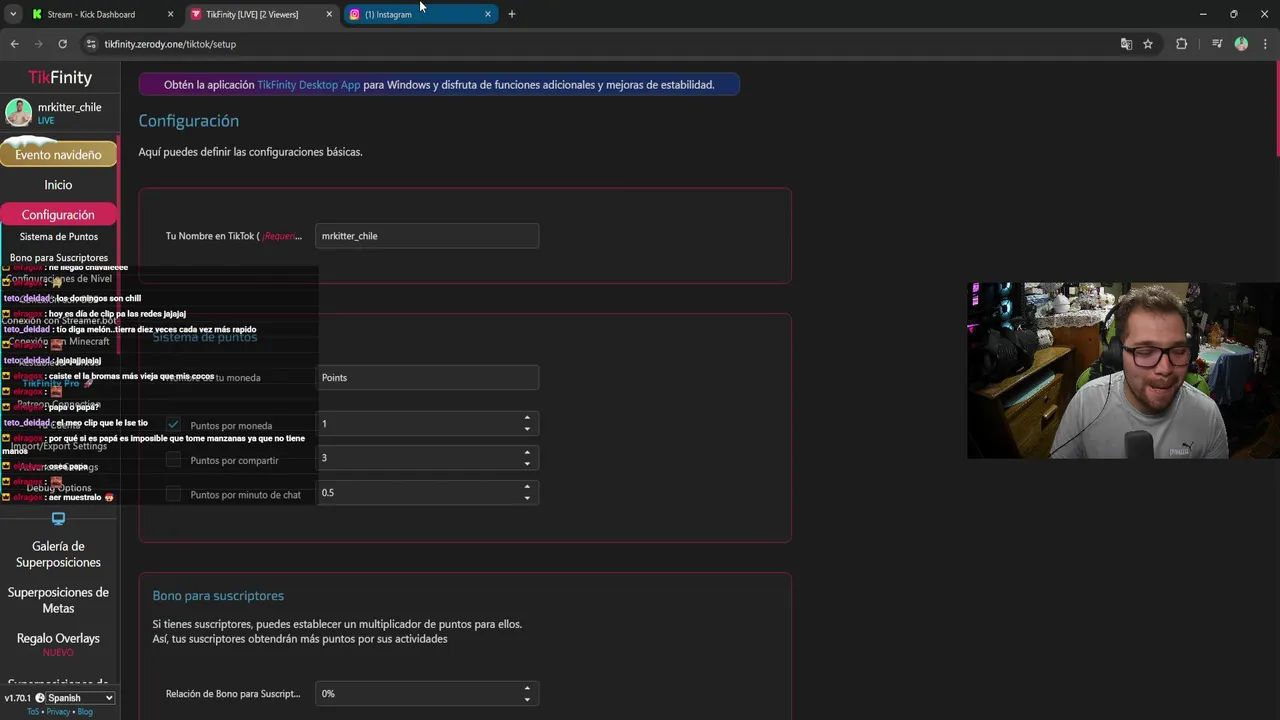Close the Kick Dashboard tab
This screenshot has width=1280, height=720.
(x=170, y=14)
